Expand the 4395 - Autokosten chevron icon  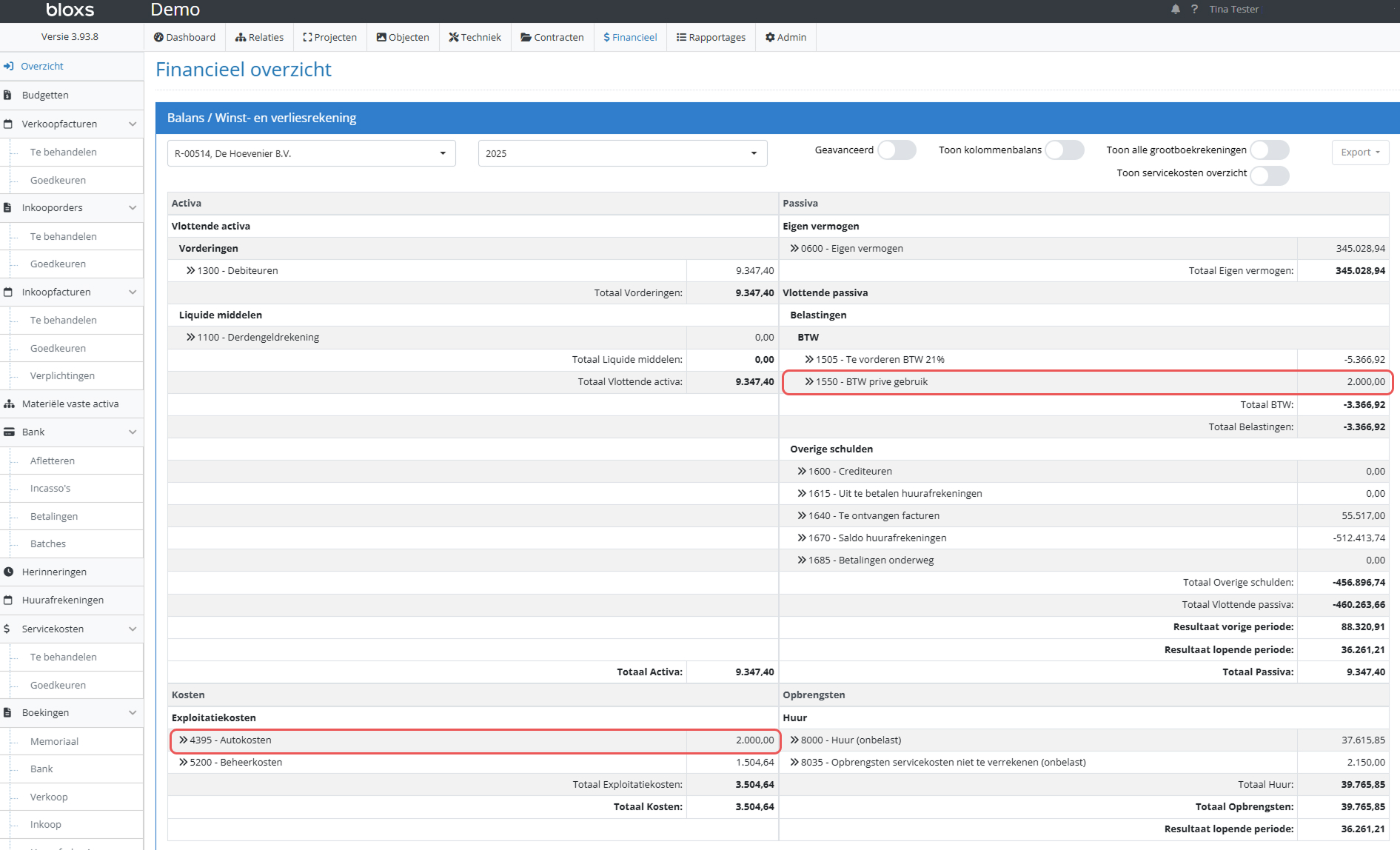coord(183,740)
